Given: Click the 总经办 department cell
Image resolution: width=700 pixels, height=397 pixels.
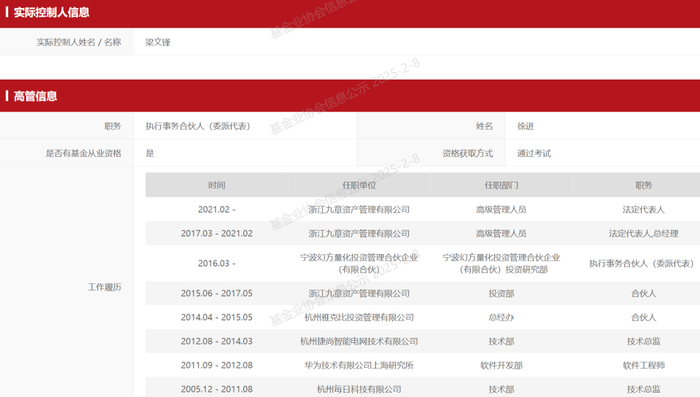Looking at the screenshot, I should (501, 317).
